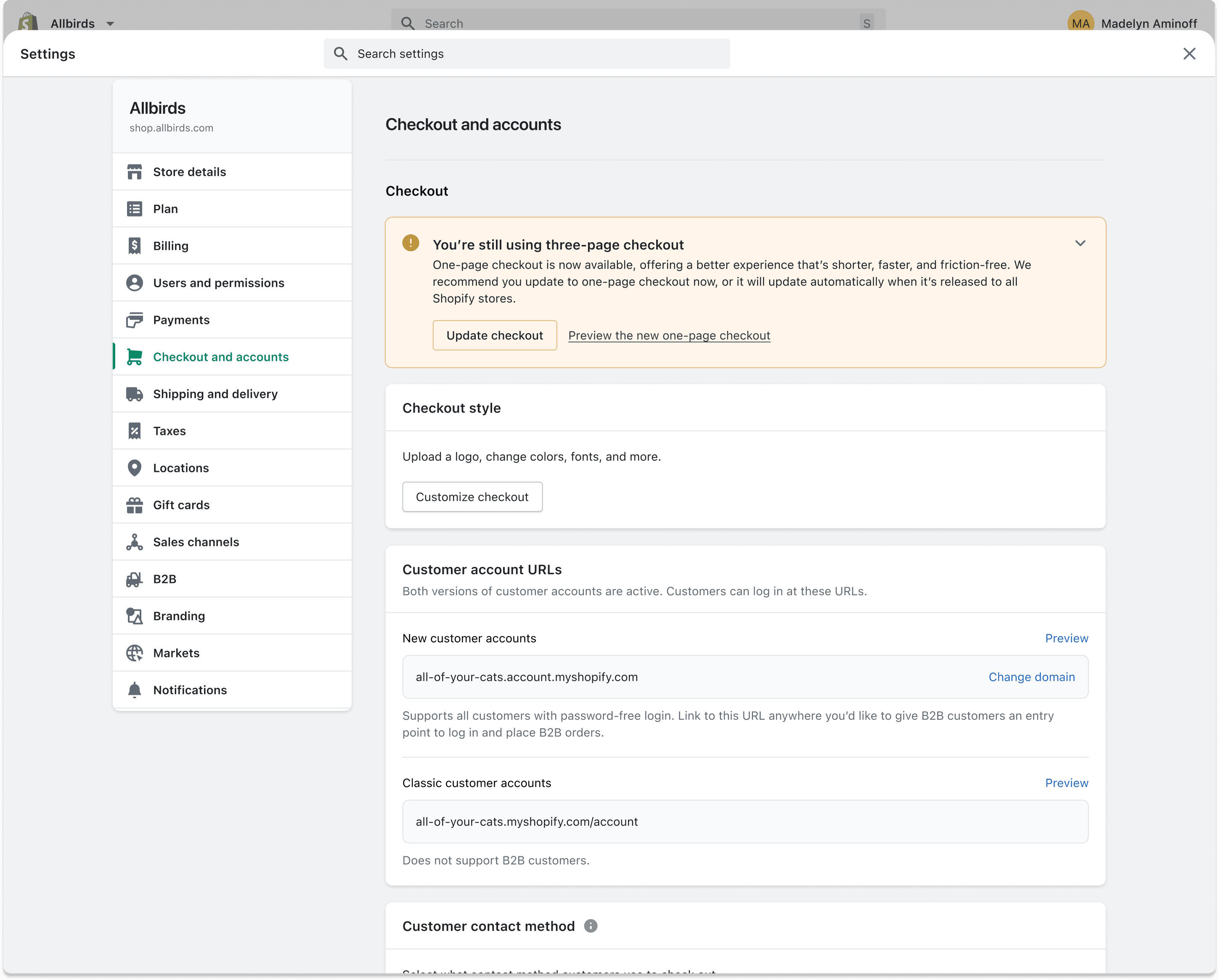The image size is (1219, 980).
Task: Go to Locations settings
Action: pos(232,468)
